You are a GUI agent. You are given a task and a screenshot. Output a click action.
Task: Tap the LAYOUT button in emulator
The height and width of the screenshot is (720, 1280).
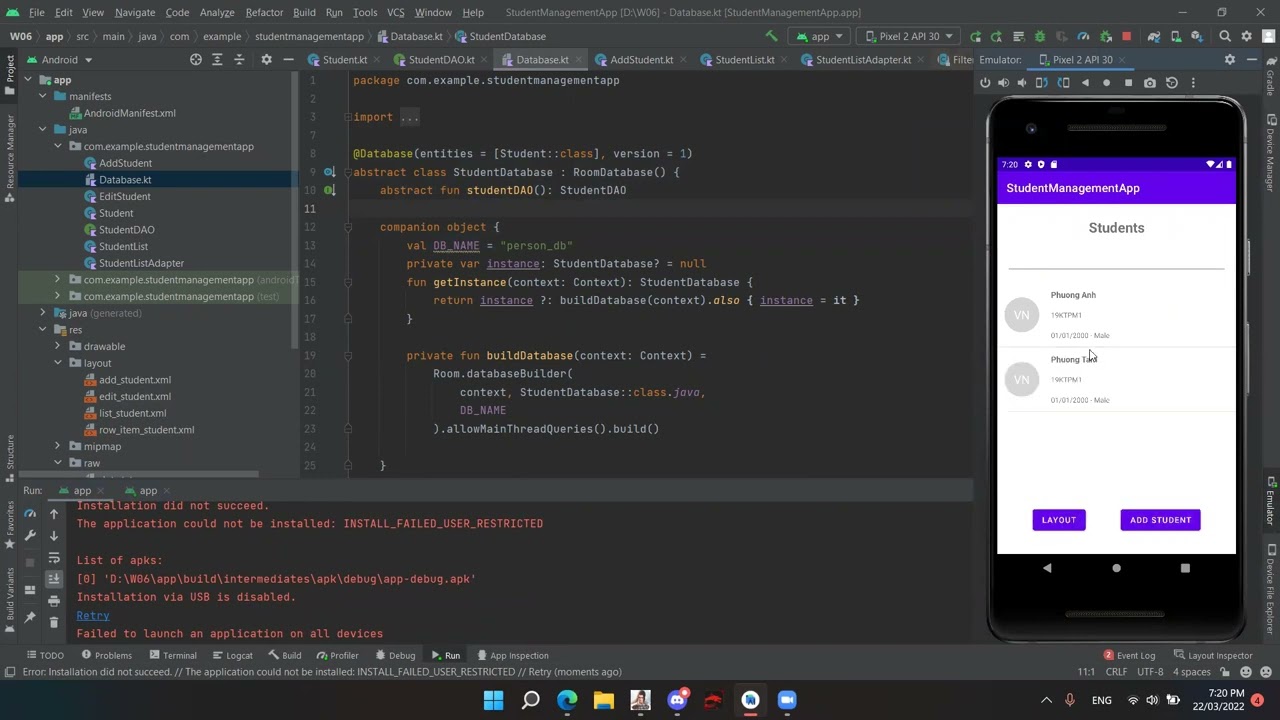[1058, 520]
